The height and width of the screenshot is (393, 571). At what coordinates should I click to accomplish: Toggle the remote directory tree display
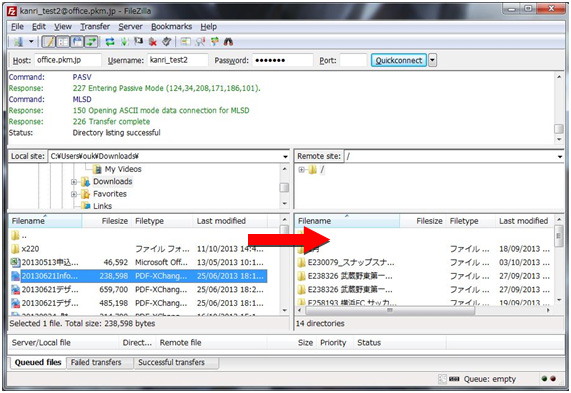77,42
